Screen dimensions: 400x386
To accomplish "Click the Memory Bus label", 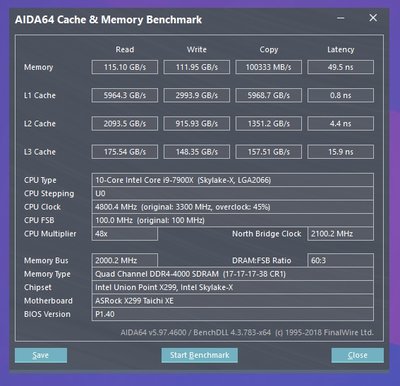I will tap(46, 261).
